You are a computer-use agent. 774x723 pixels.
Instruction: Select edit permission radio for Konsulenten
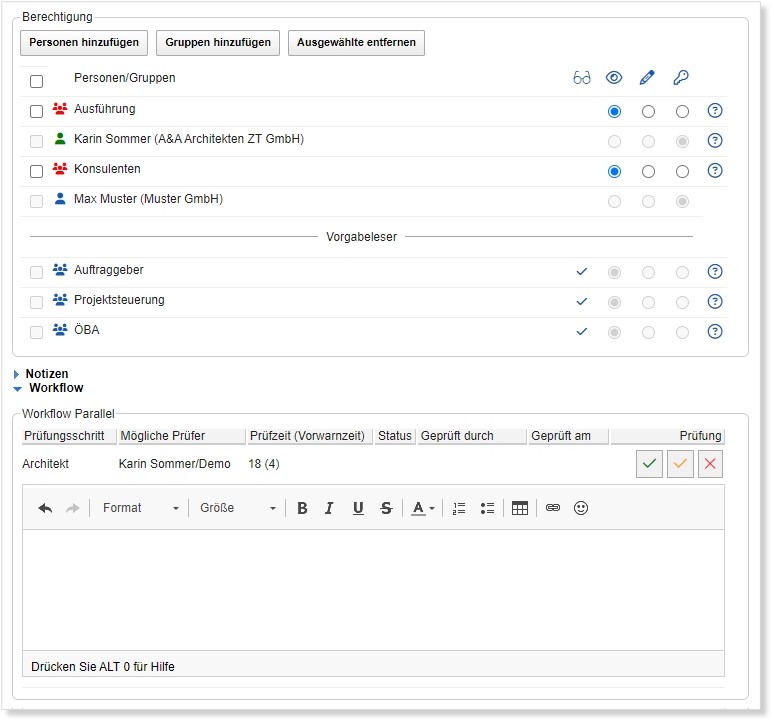[x=648, y=171]
